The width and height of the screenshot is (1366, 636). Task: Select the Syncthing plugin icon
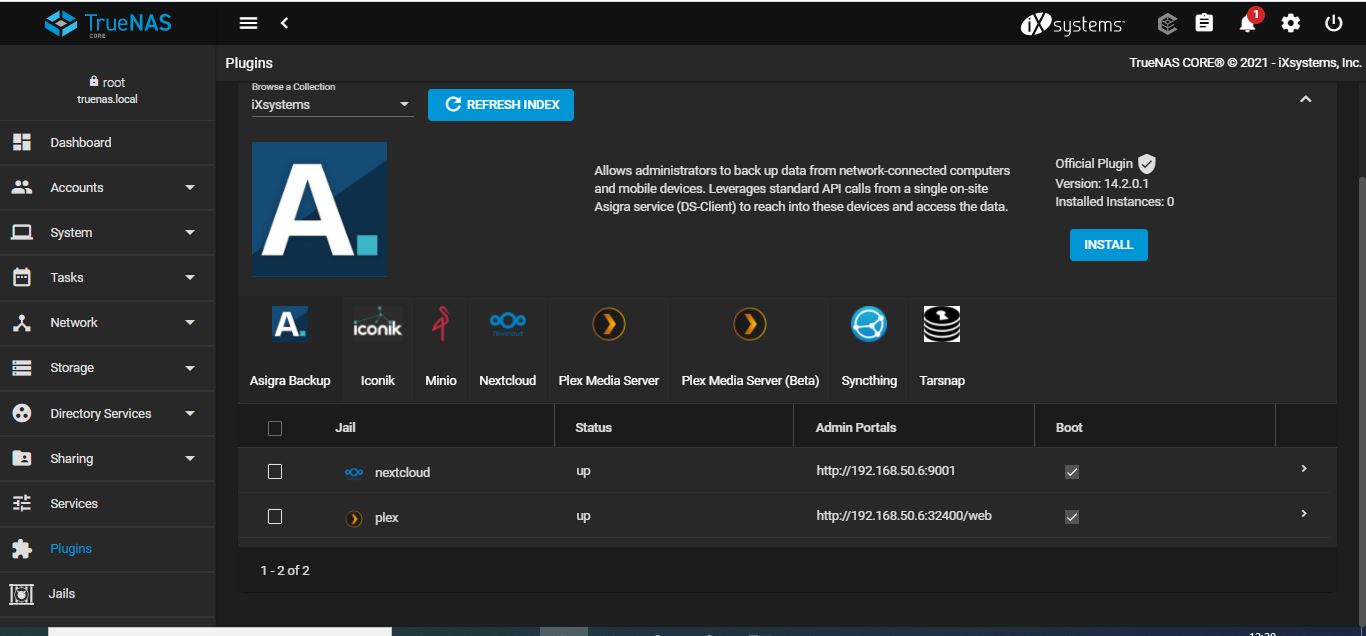pos(869,324)
